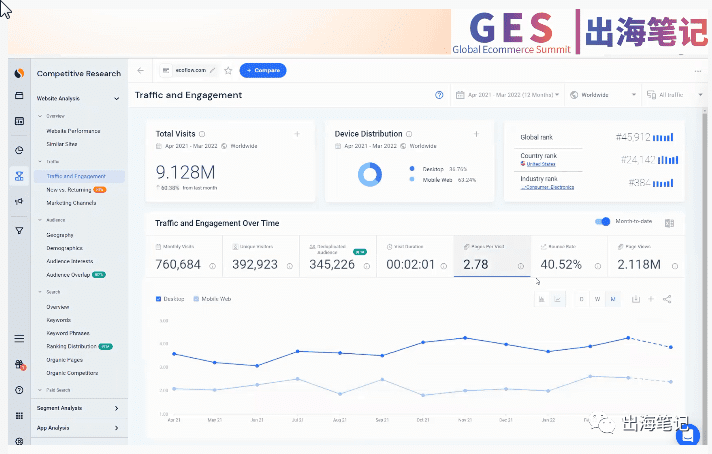Star the site as a favorite

(228, 70)
